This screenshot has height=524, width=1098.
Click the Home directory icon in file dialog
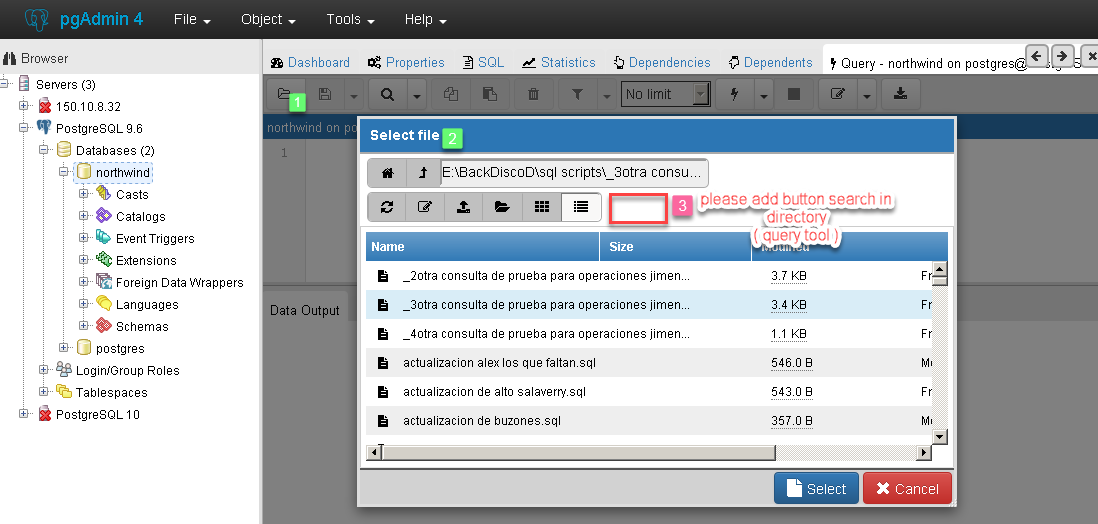click(x=387, y=173)
